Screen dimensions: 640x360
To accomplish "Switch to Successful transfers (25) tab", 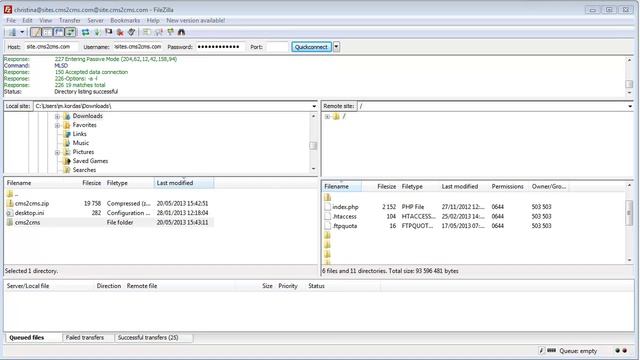I will tap(148, 338).
